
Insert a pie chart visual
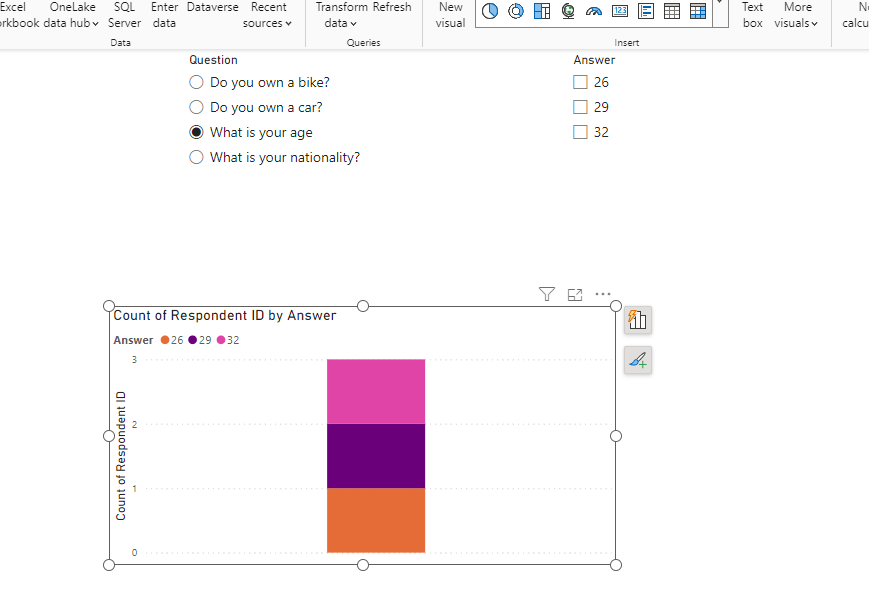click(x=489, y=11)
